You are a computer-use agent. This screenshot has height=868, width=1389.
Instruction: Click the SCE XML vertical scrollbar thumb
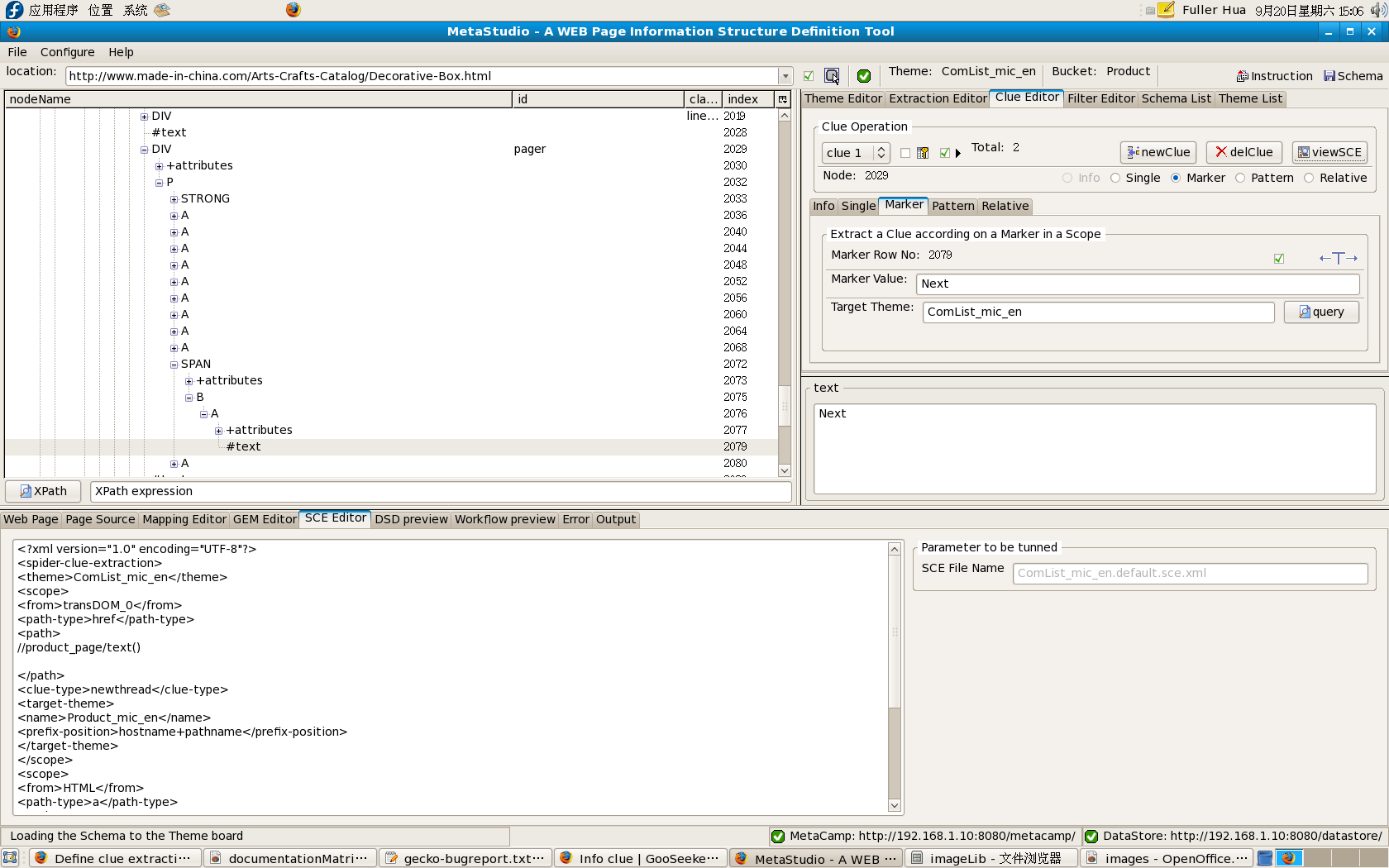pyautogui.click(x=895, y=632)
